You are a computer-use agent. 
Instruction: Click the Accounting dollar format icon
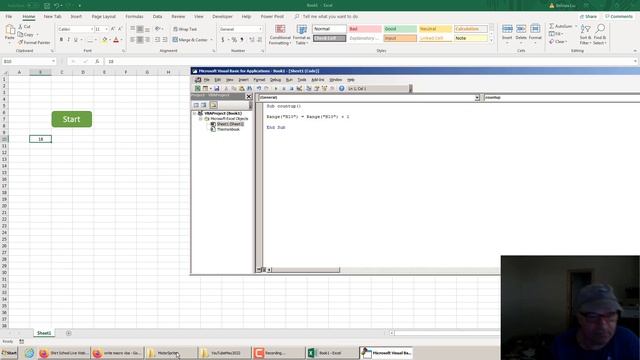click(223, 40)
